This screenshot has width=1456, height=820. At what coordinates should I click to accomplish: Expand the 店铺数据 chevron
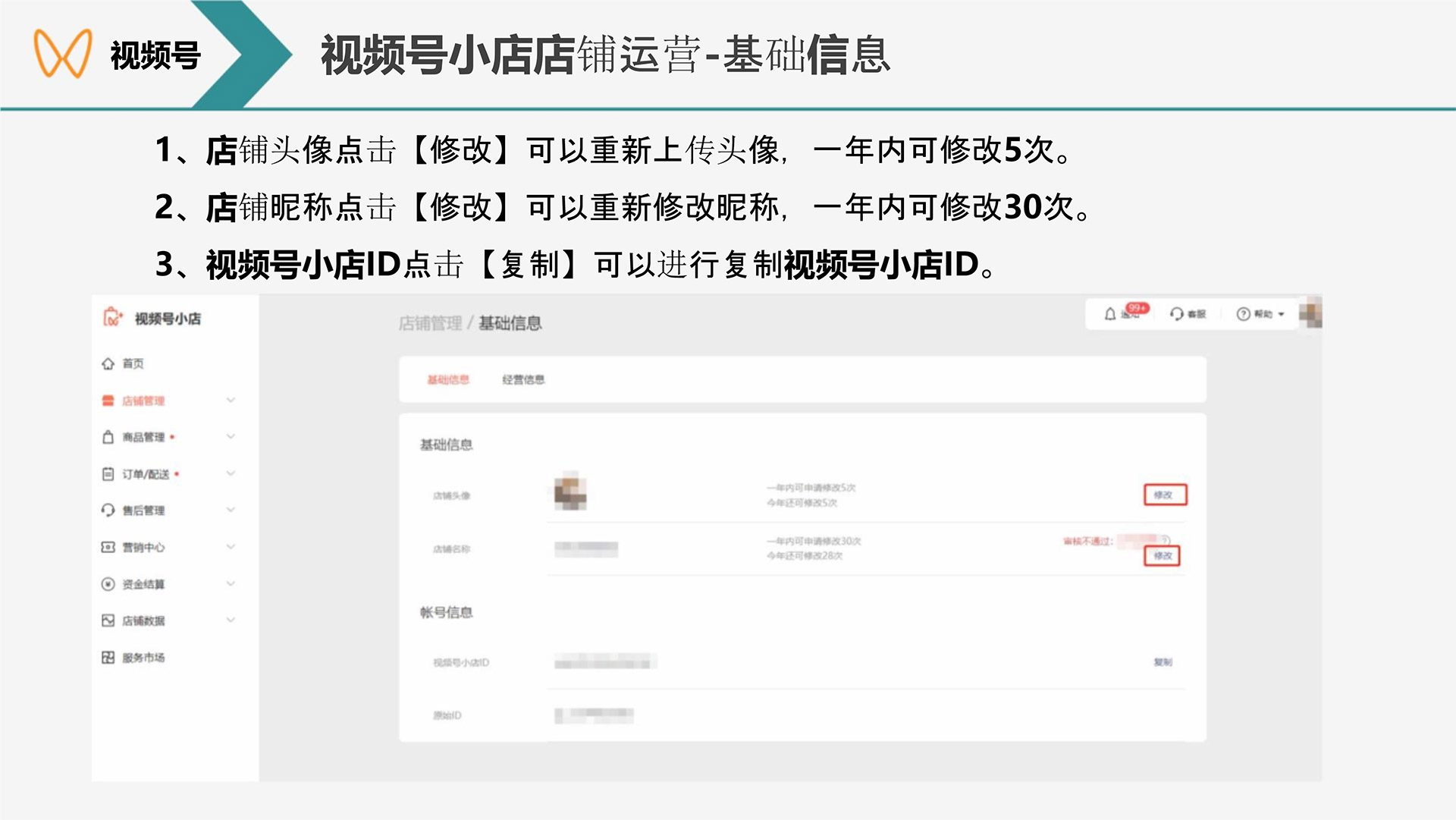[x=231, y=620]
